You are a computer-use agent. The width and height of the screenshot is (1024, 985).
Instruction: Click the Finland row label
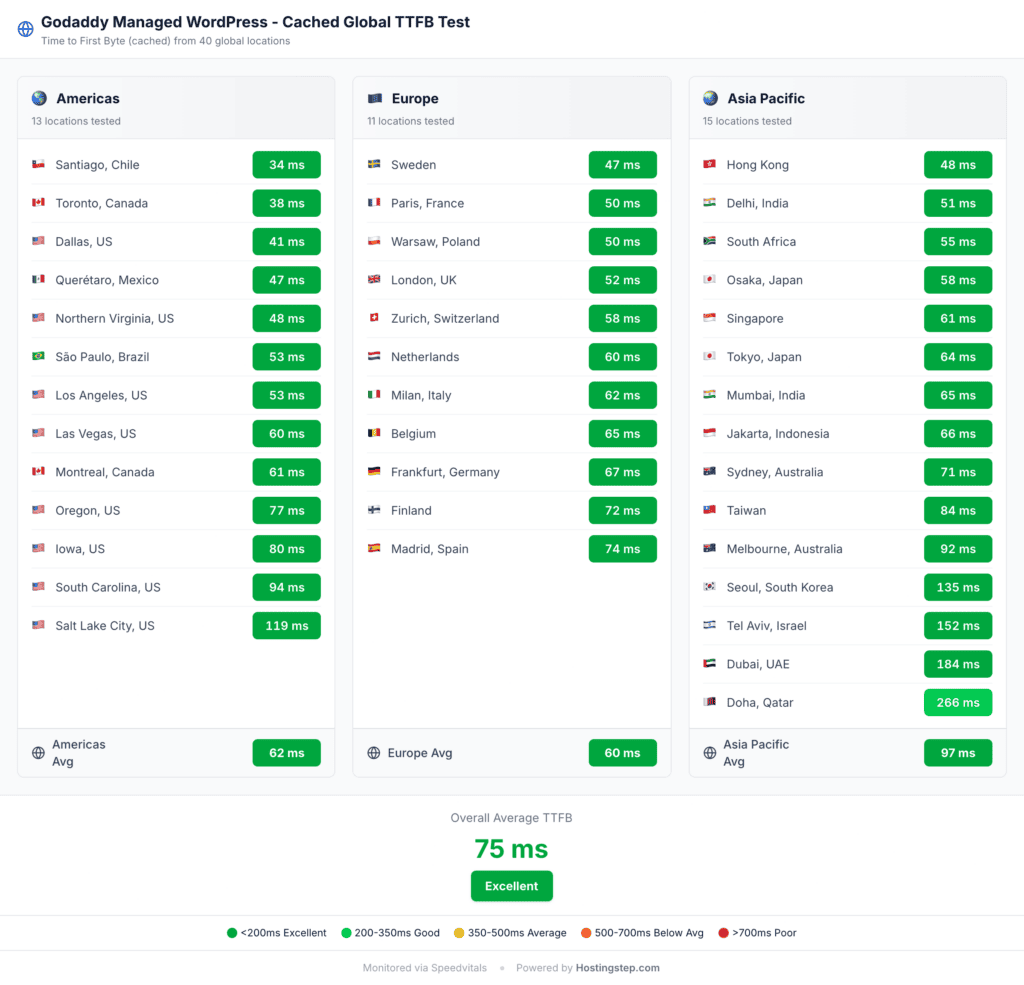point(411,510)
